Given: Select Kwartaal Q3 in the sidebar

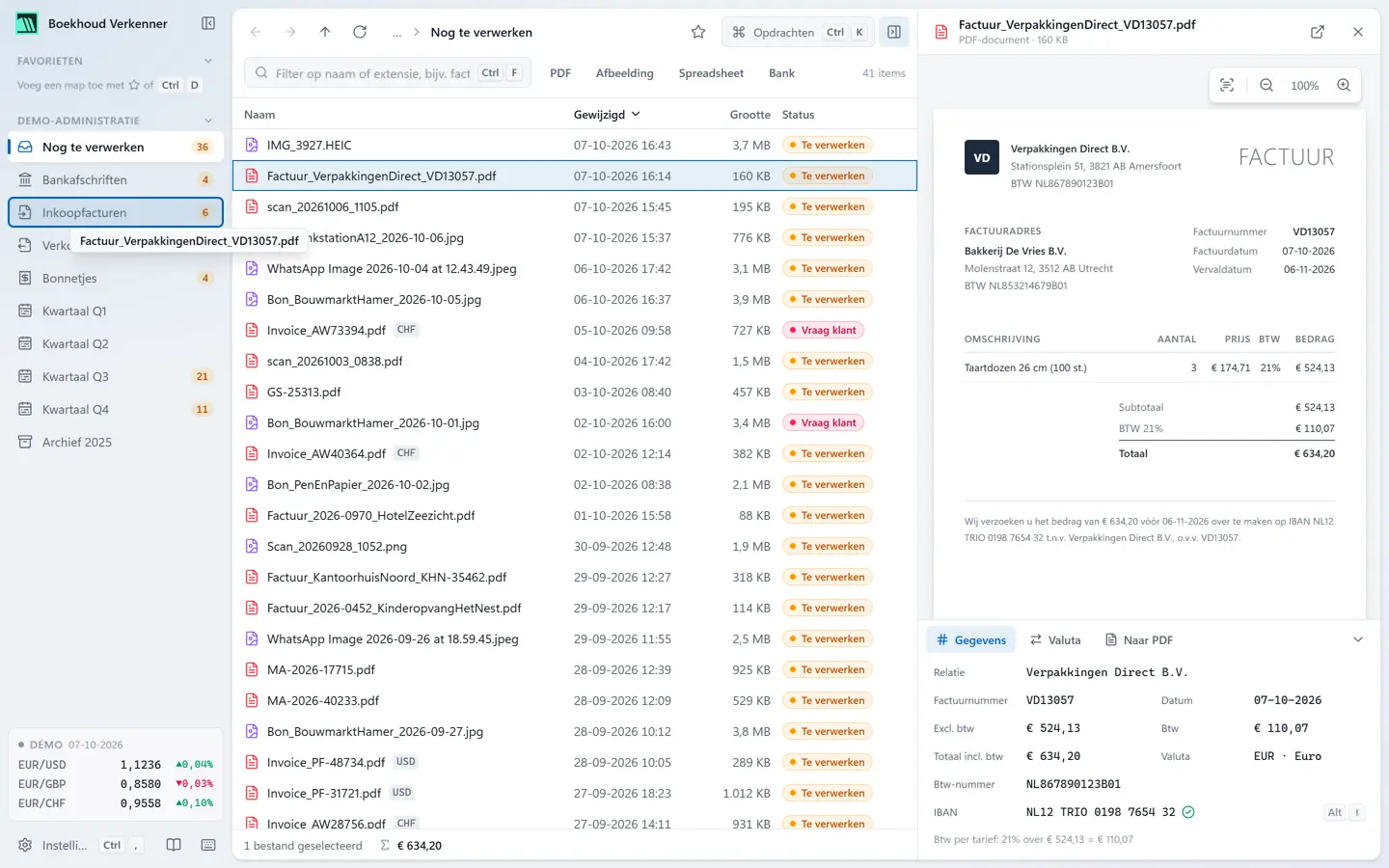Looking at the screenshot, I should click(116, 376).
